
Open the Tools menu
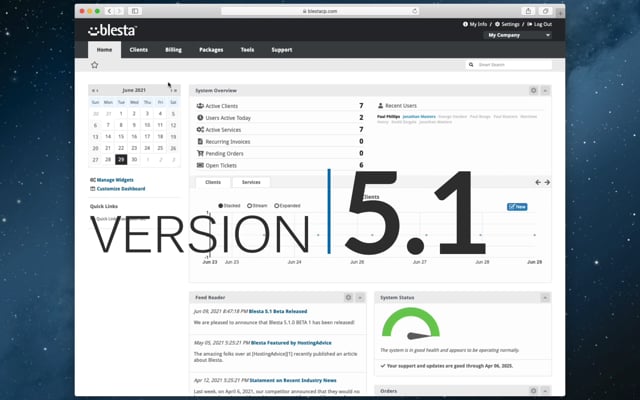tap(247, 50)
